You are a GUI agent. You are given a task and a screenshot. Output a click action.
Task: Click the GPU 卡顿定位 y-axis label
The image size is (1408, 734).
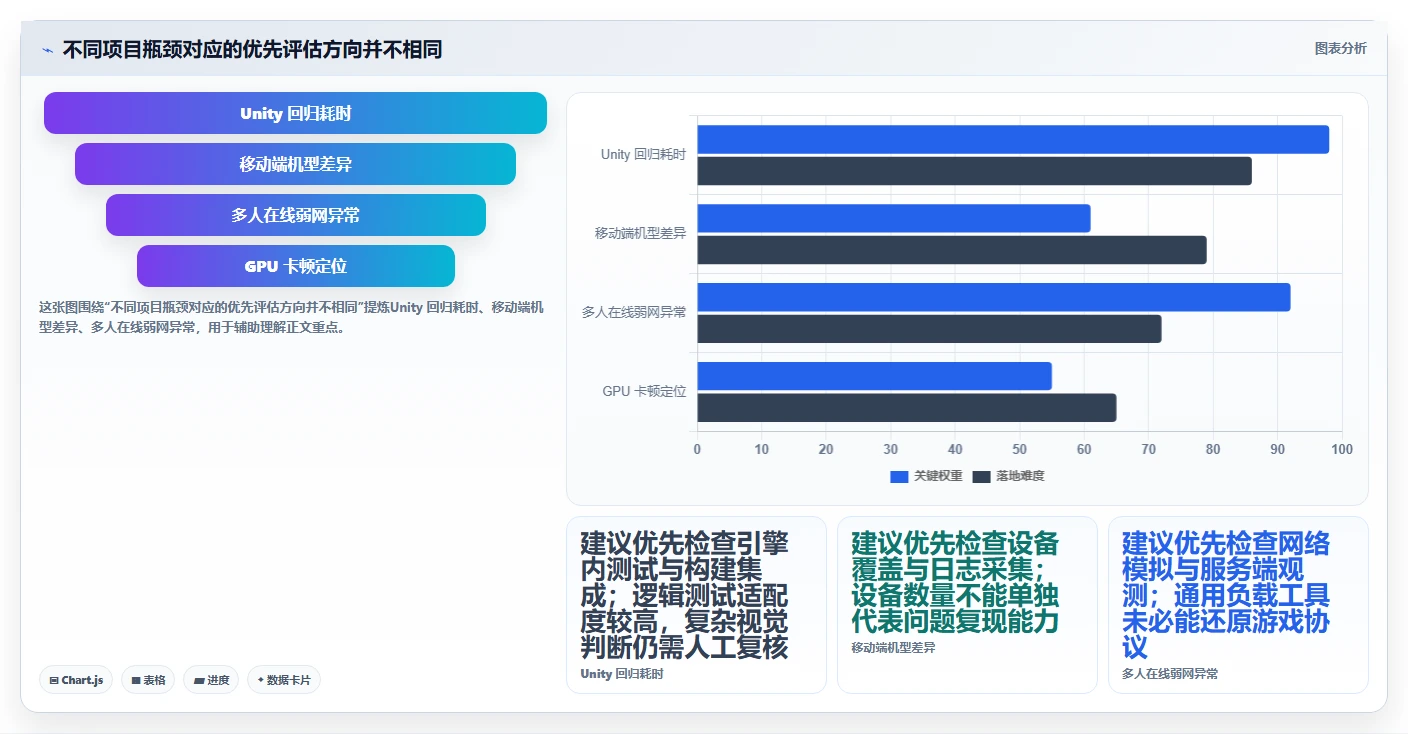point(644,391)
